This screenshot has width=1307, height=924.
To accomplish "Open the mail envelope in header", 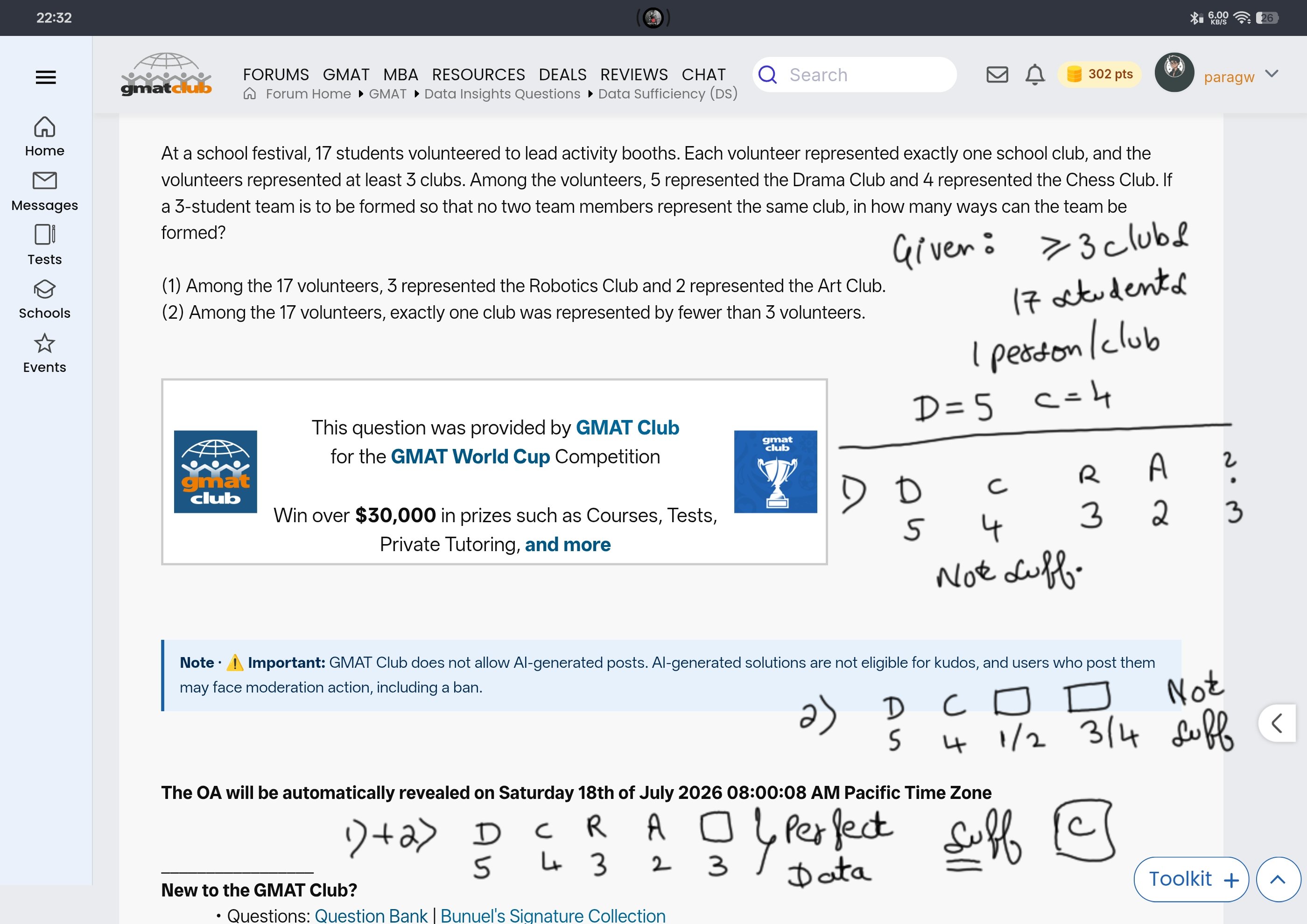I will (x=997, y=75).
